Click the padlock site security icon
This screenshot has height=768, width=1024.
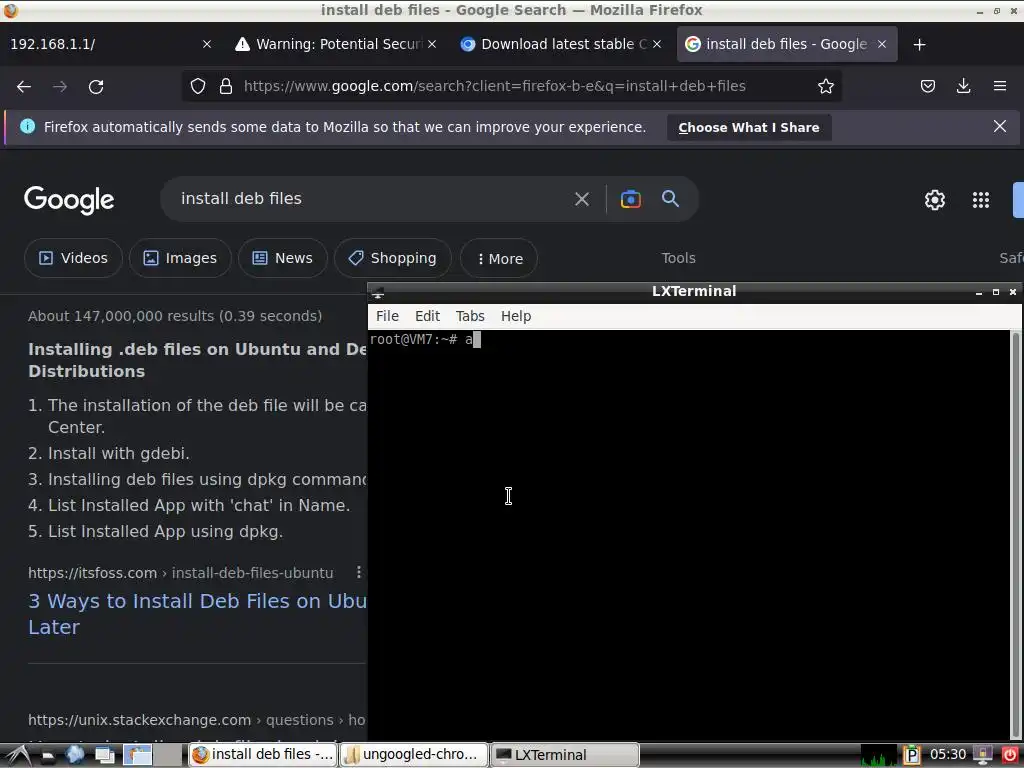(226, 86)
